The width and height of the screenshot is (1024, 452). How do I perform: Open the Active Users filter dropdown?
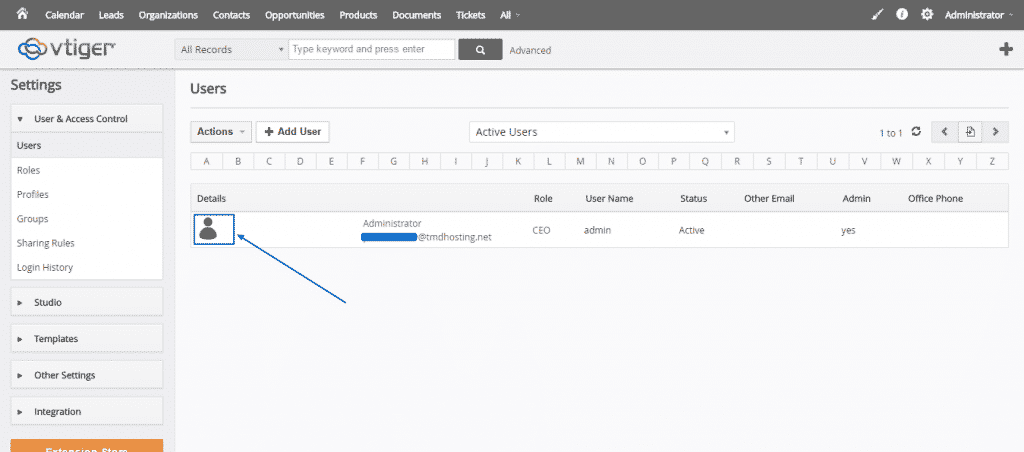coord(601,132)
